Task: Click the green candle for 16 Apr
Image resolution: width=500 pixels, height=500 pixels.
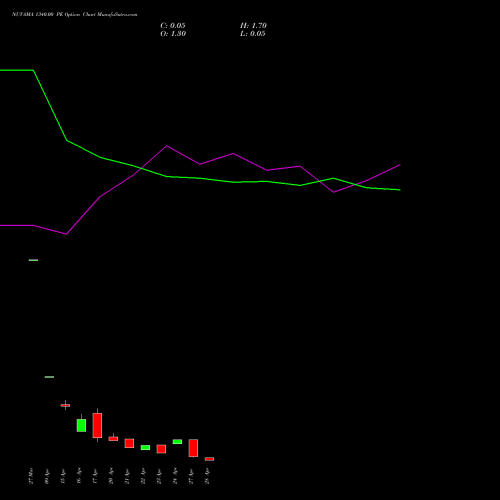Action: pos(81,425)
